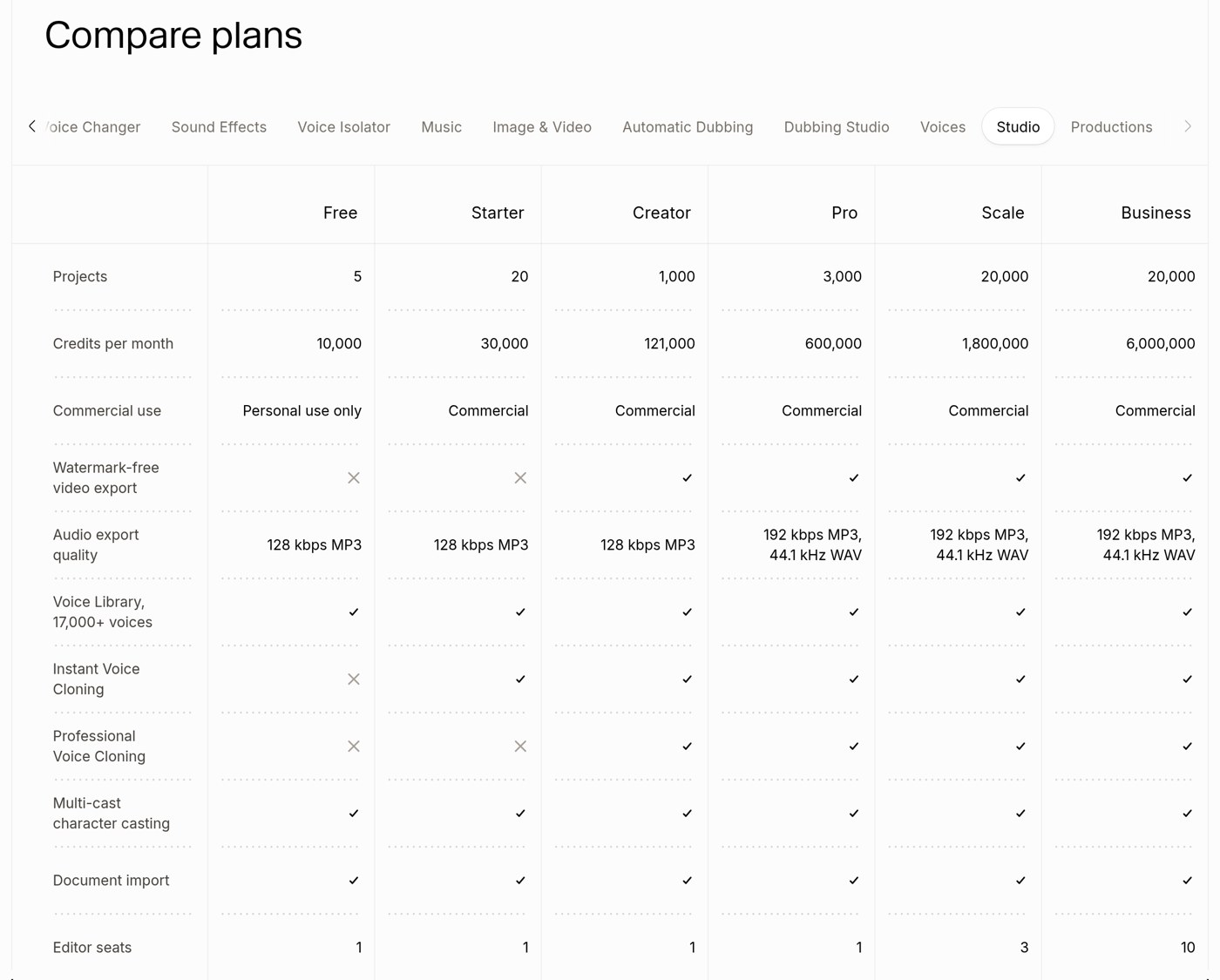1220x980 pixels.
Task: Click the X icon for Instant Voice Cloning under Free
Action: [x=354, y=679]
